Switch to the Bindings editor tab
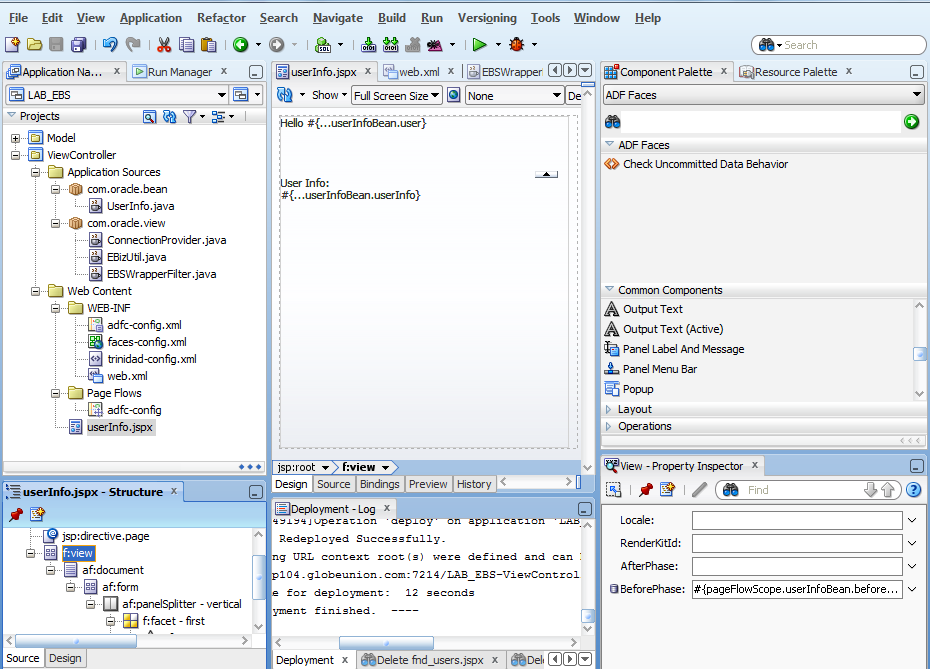 pyautogui.click(x=379, y=484)
